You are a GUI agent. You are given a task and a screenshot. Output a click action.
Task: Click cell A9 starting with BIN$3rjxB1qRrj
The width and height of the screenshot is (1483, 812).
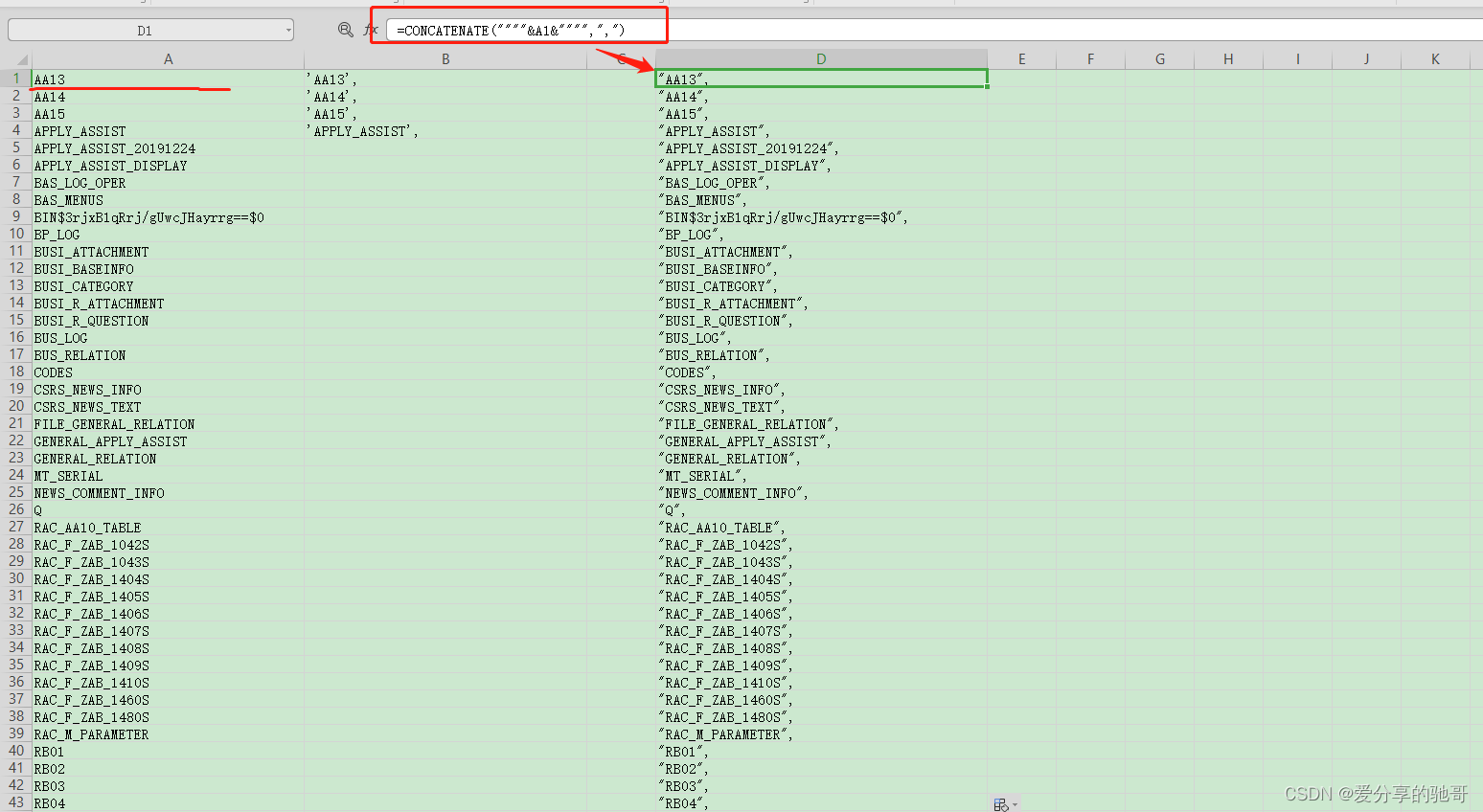point(169,217)
